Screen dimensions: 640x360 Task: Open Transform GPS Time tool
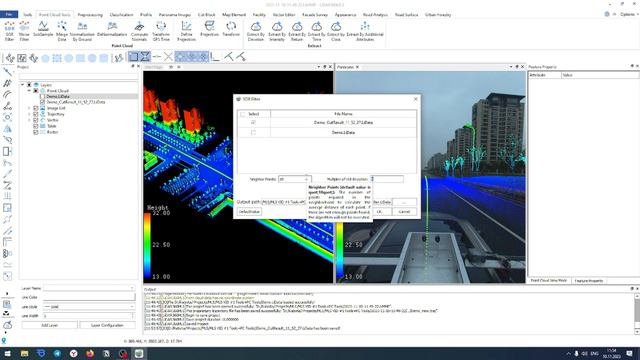(161, 31)
